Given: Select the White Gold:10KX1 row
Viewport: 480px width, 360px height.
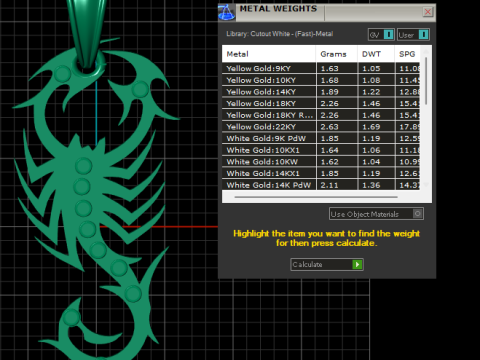Looking at the screenshot, I should [321, 150].
